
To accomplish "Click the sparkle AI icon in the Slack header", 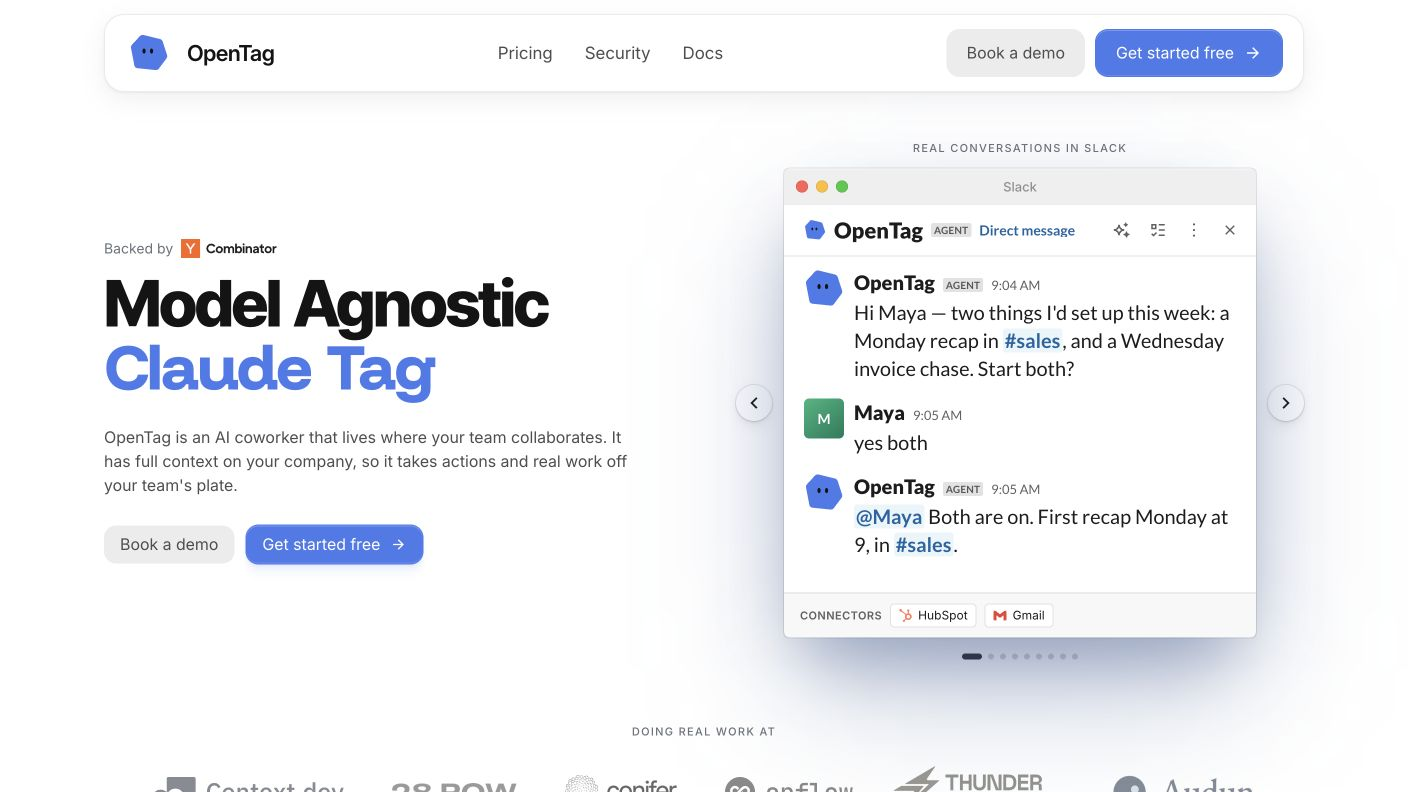I will point(1122,230).
